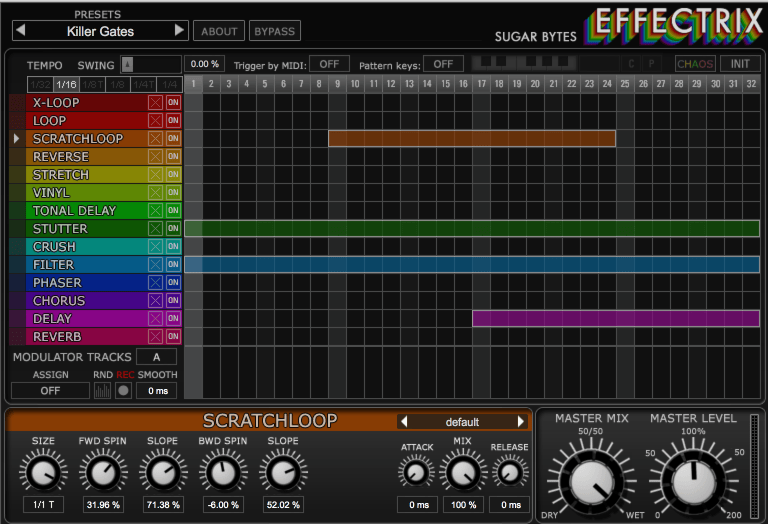Click the purple DELAY sequencer block
Viewport: 768px width, 524px height.
pos(616,318)
